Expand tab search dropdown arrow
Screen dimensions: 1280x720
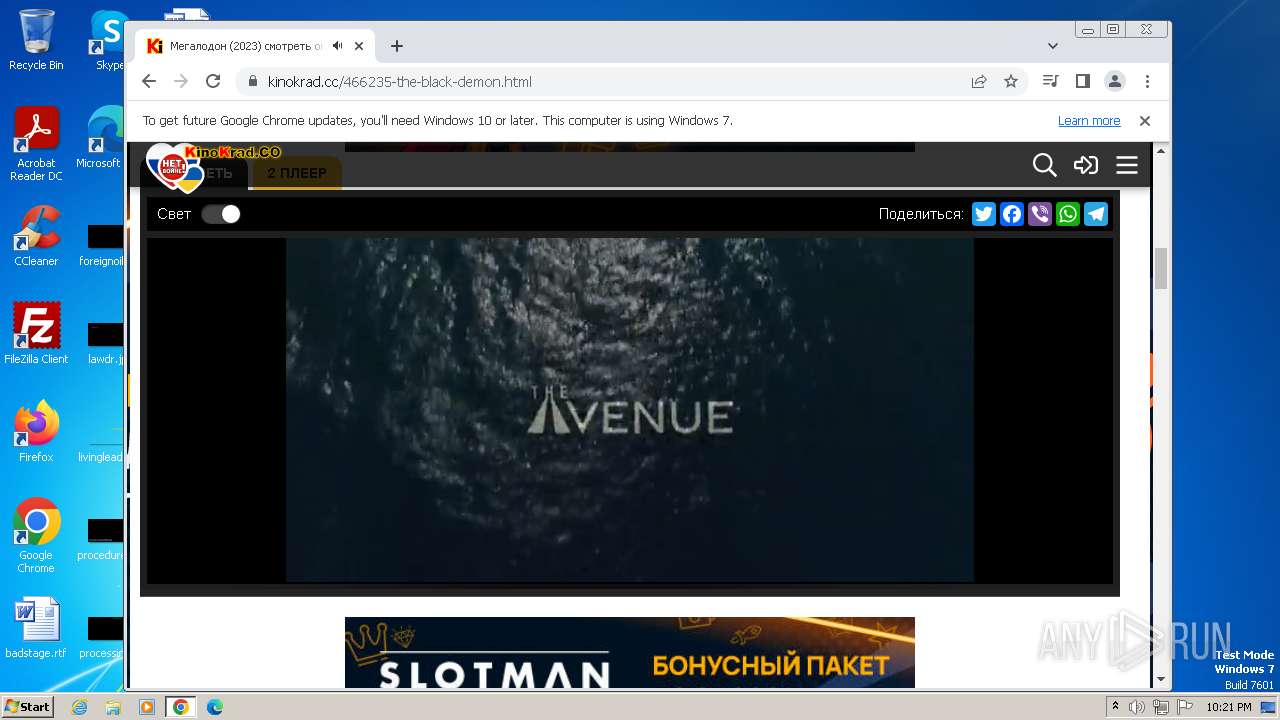[1053, 46]
